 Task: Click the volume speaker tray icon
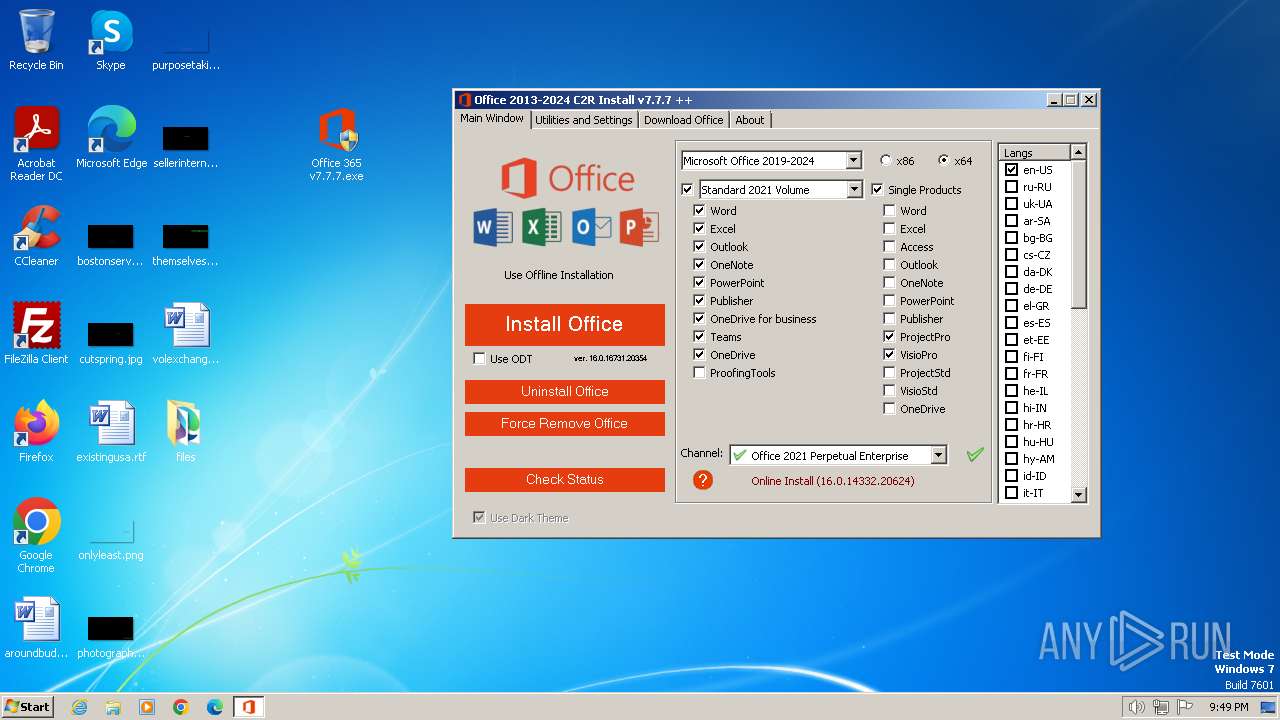click(1136, 707)
